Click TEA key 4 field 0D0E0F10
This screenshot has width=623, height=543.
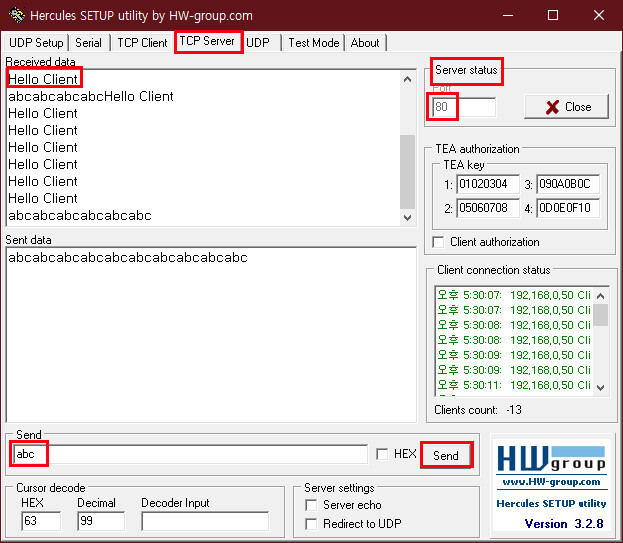pyautogui.click(x=568, y=208)
